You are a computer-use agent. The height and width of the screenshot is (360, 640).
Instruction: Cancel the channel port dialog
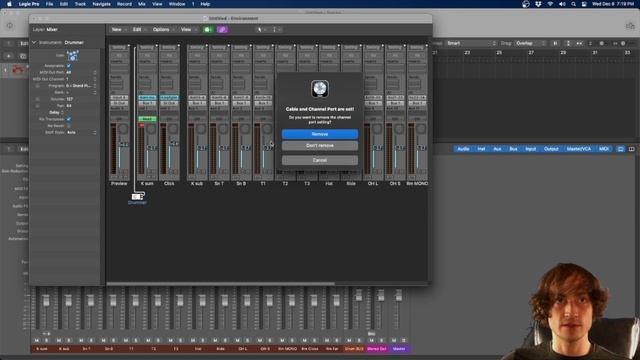tap(320, 160)
